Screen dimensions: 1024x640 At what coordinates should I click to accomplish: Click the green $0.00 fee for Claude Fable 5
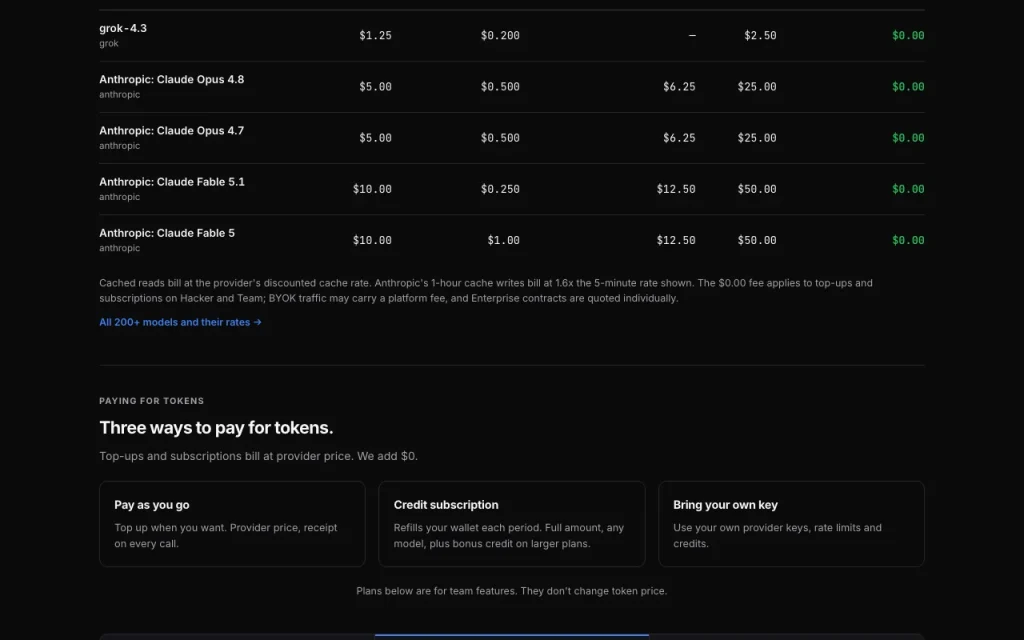pyautogui.click(x=908, y=240)
